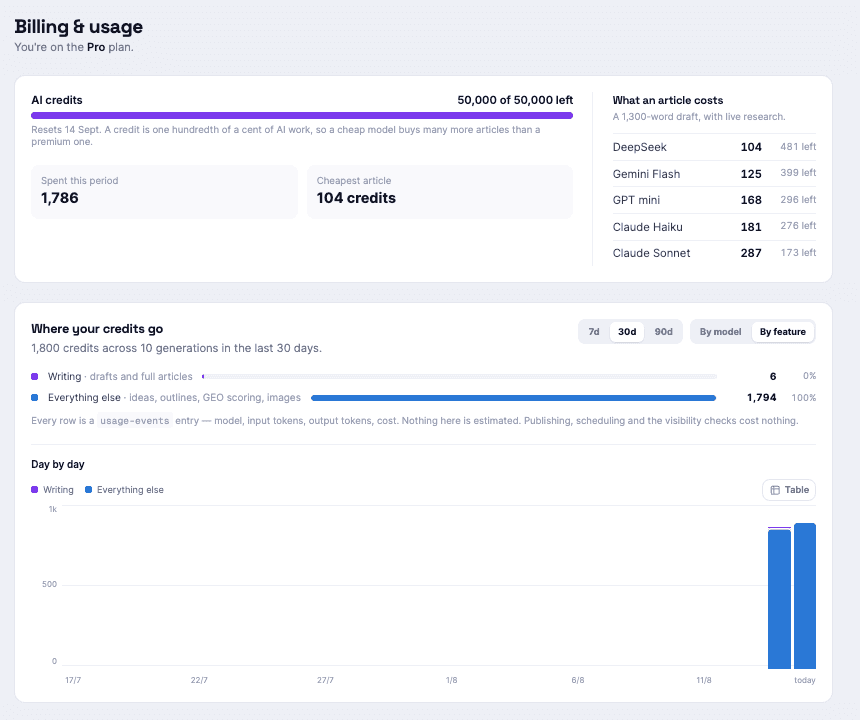Click the Billing & usage heading
The width and height of the screenshot is (860, 720).
point(78,26)
